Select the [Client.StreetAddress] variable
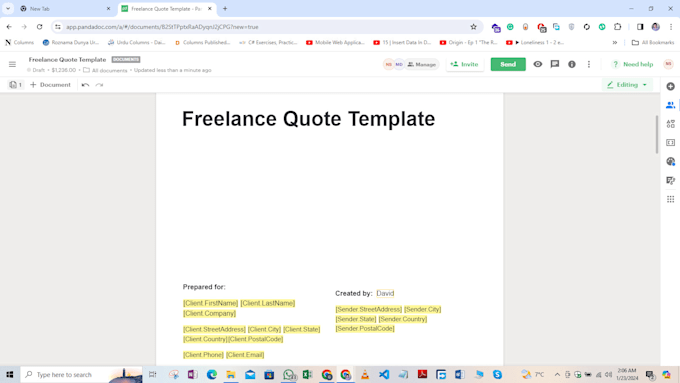Image resolution: width=680 pixels, height=383 pixels. (214, 329)
